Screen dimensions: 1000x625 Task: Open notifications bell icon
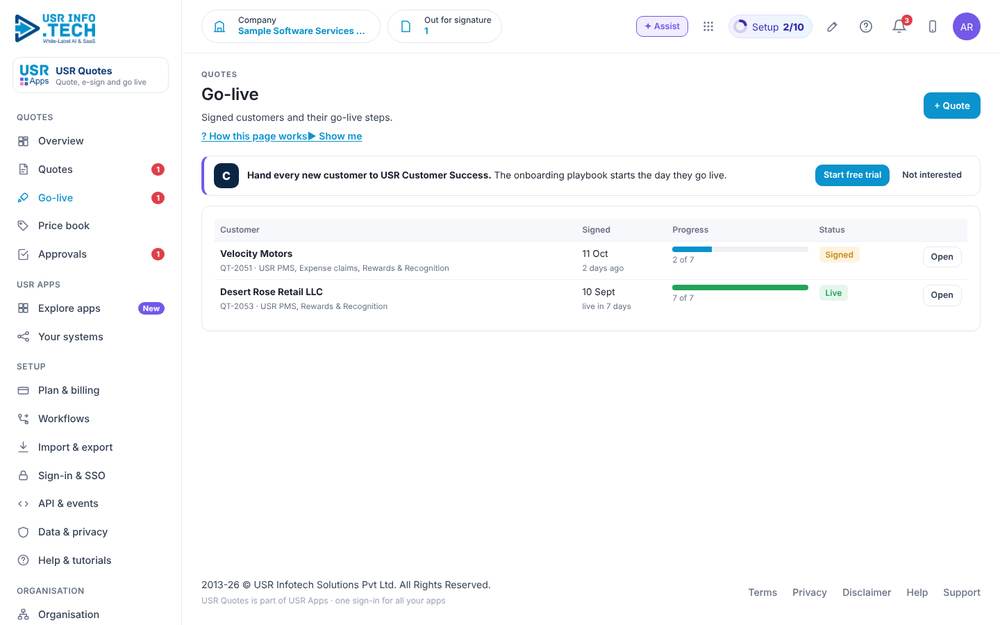[x=899, y=26]
